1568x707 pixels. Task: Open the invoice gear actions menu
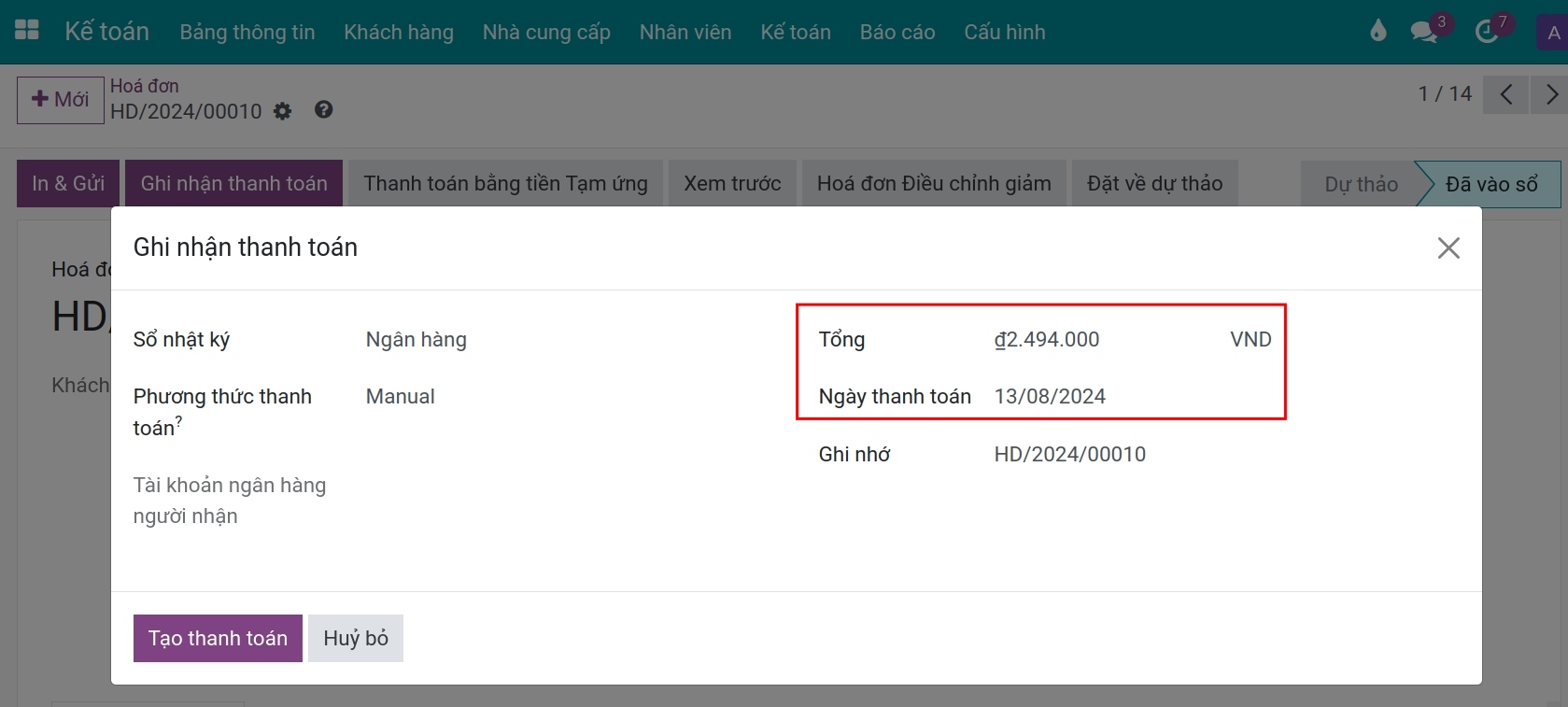point(282,111)
